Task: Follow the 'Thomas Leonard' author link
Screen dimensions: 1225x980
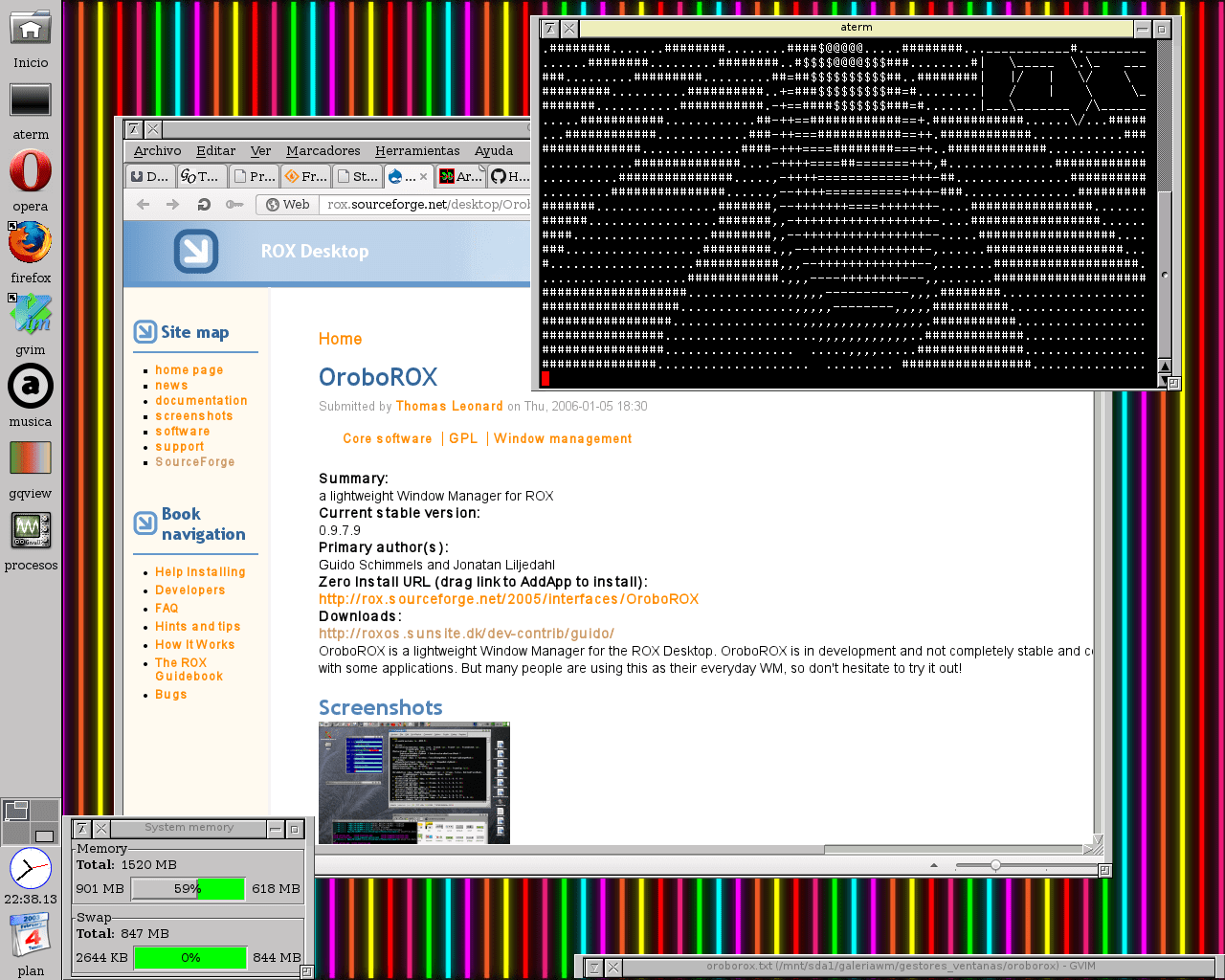Action: [x=450, y=407]
